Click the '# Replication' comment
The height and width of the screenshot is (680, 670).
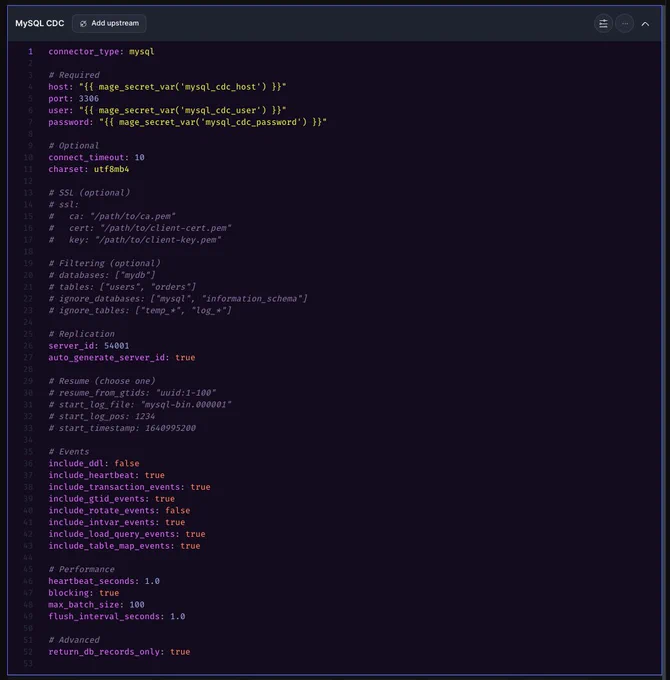[82, 334]
